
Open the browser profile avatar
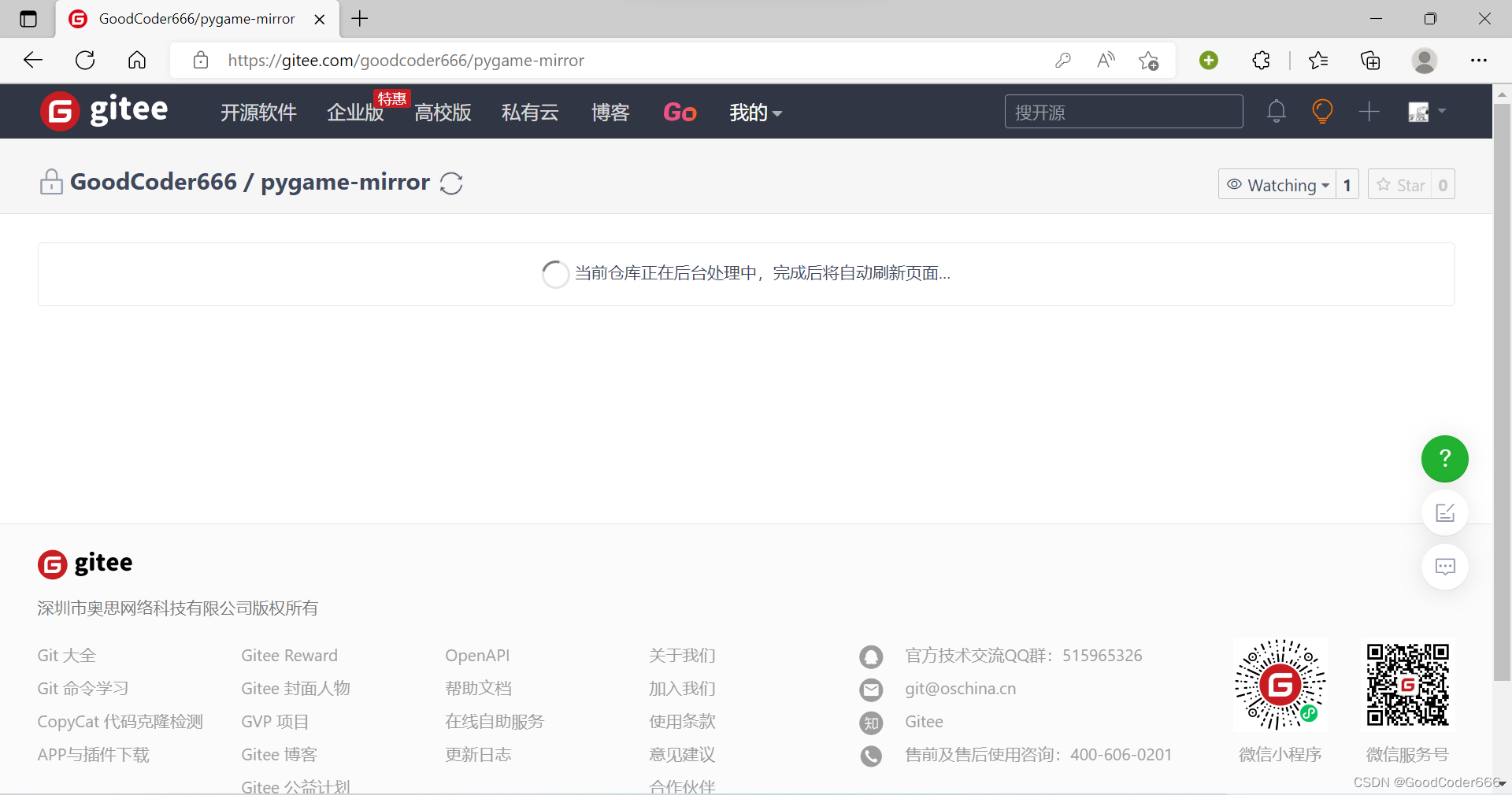[1424, 60]
